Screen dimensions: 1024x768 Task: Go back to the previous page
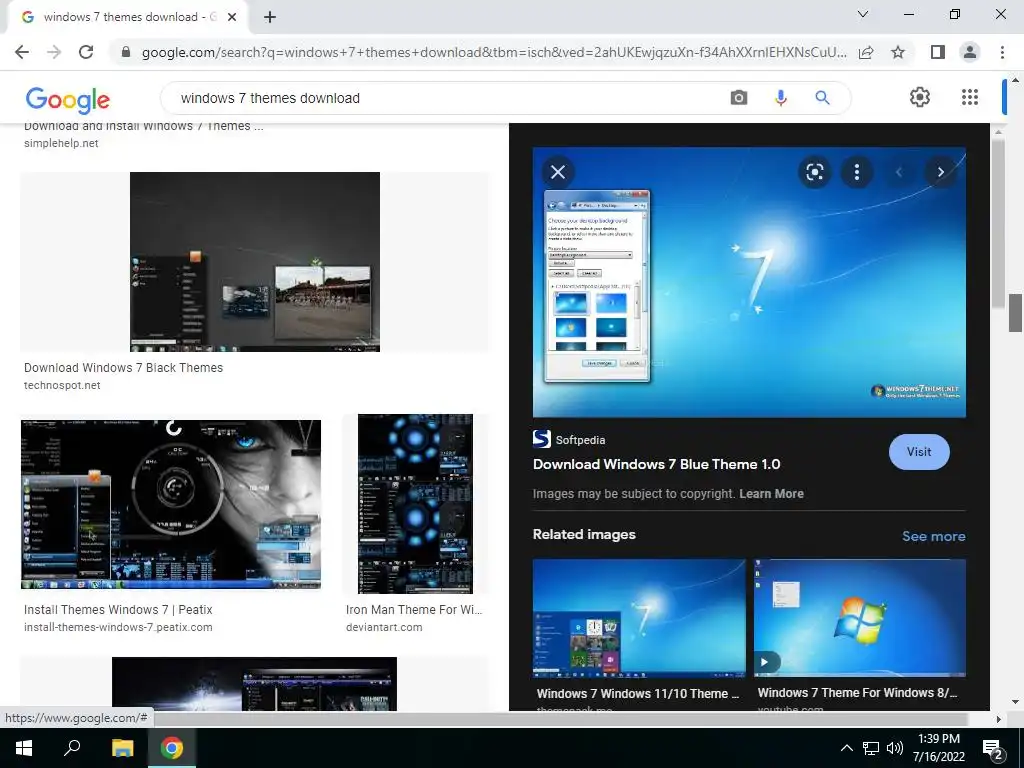point(22,52)
